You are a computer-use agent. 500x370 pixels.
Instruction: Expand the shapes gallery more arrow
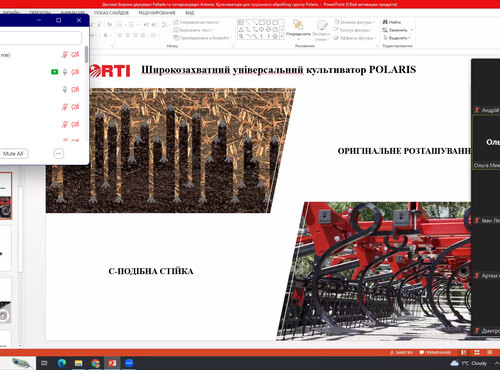(282, 37)
